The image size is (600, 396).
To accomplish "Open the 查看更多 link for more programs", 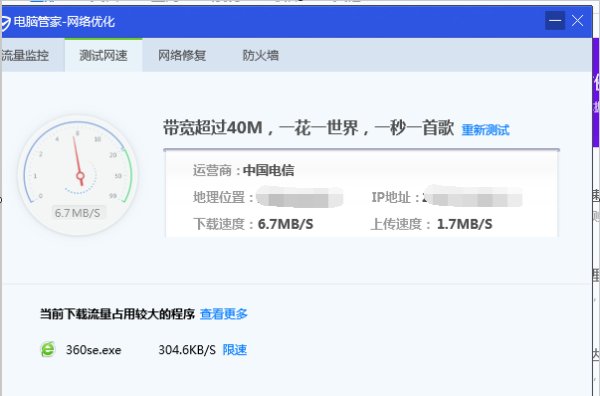I will pyautogui.click(x=224, y=314).
